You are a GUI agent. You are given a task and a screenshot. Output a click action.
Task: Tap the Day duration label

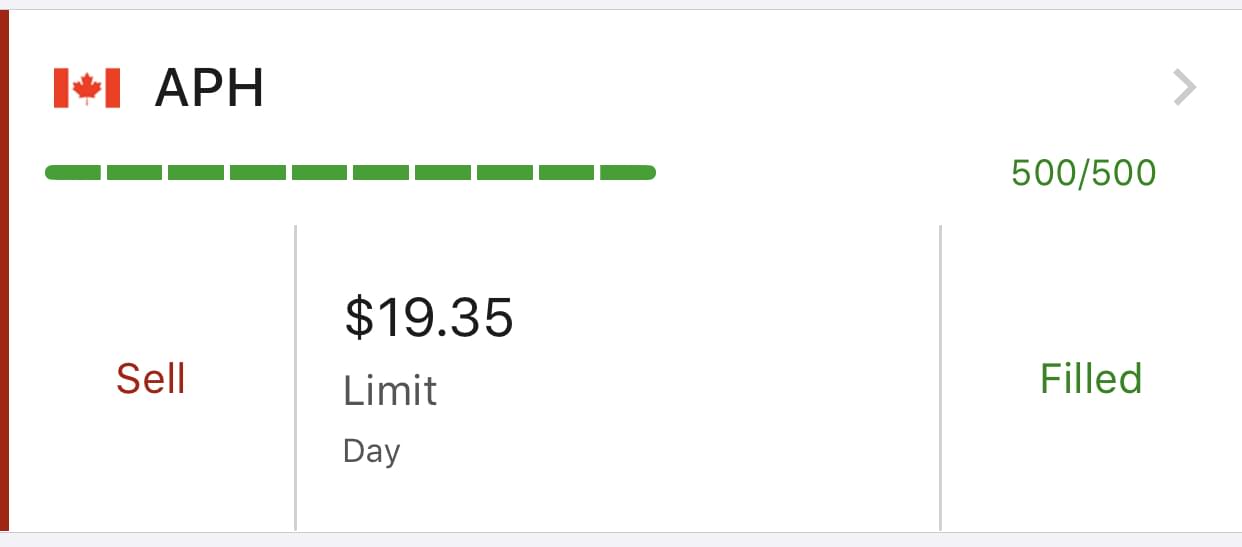[x=371, y=451]
